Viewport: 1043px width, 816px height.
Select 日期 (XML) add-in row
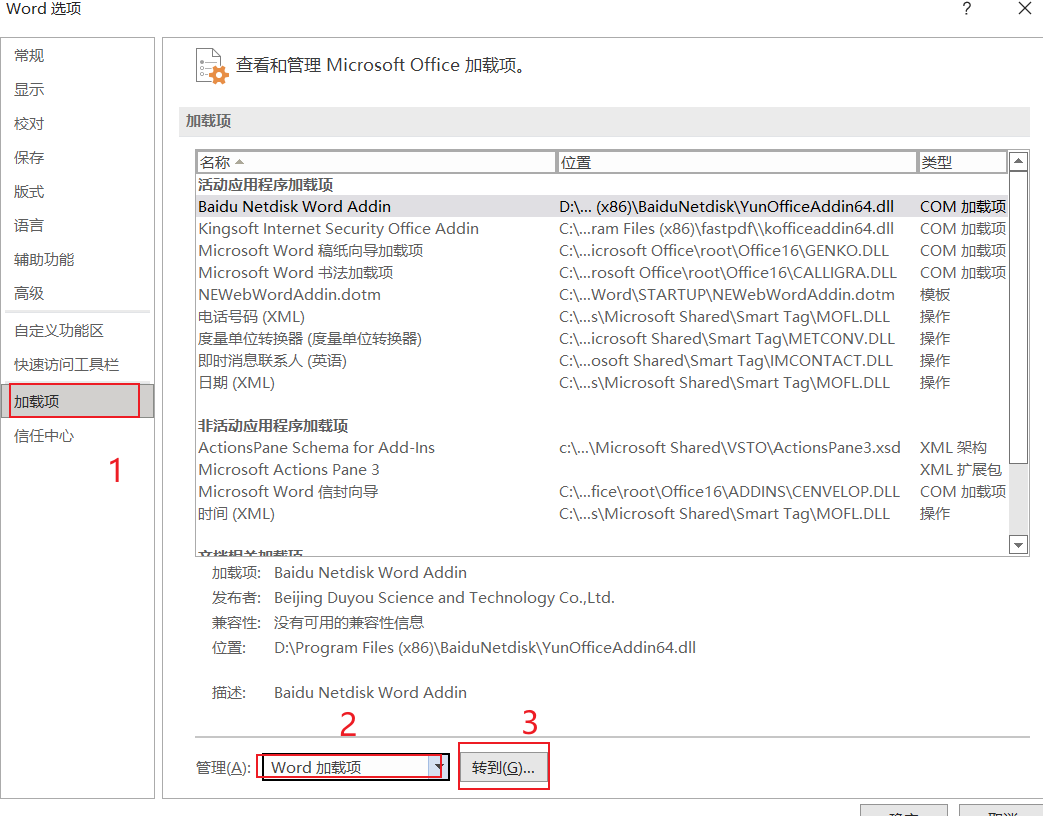[602, 382]
